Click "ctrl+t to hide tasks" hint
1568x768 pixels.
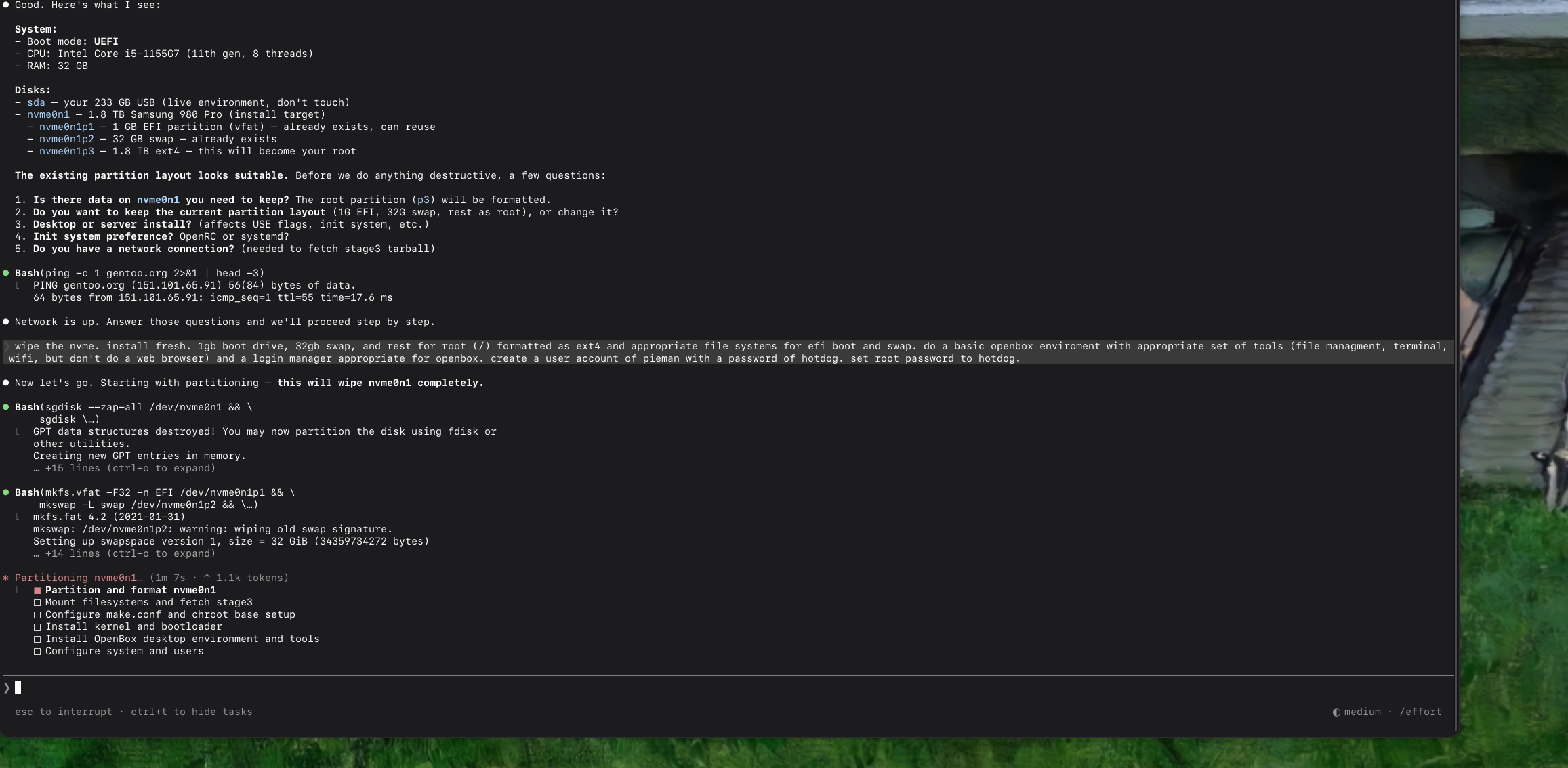(x=191, y=712)
